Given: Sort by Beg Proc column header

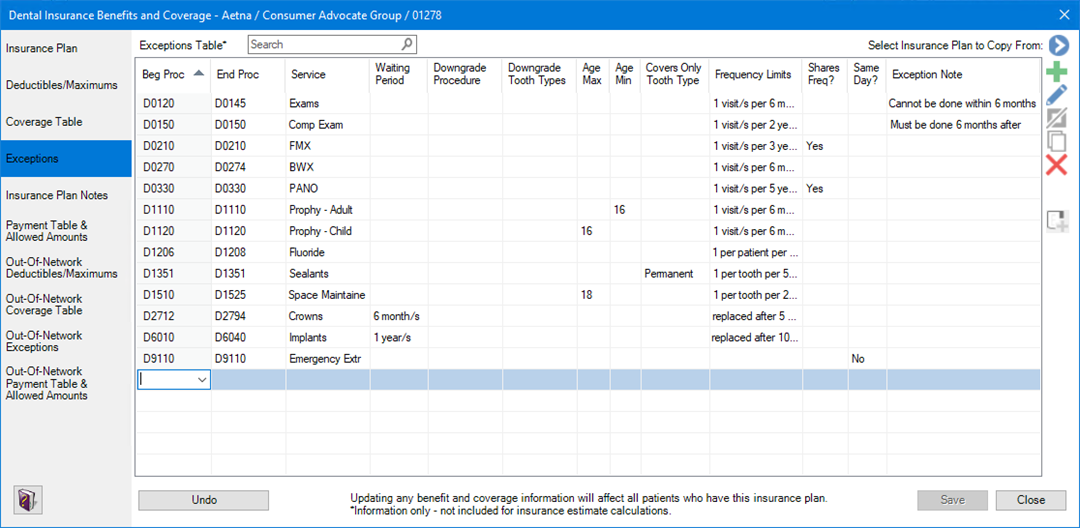Looking at the screenshot, I should [173, 75].
